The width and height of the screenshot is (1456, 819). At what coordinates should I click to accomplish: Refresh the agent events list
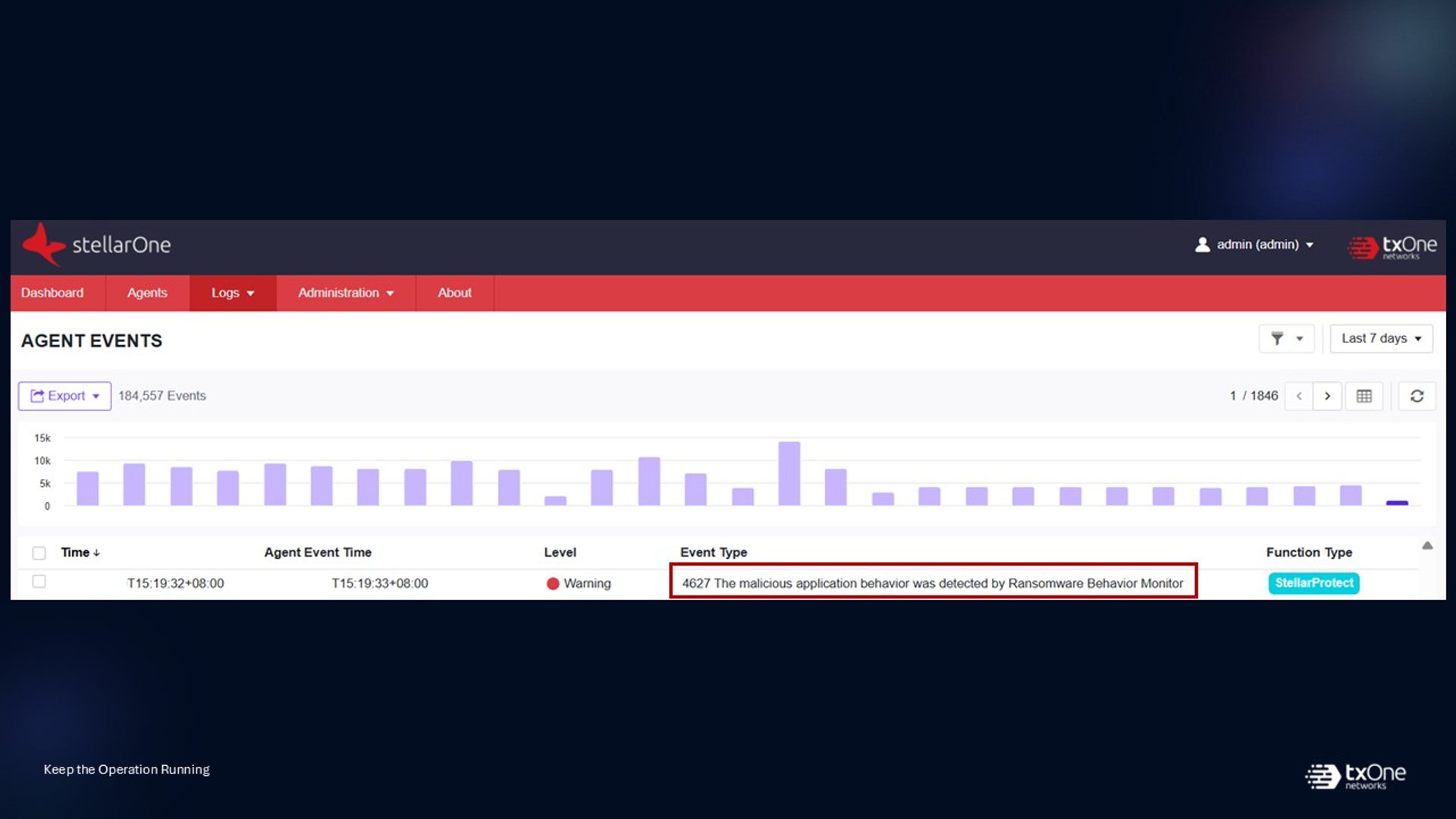(x=1417, y=396)
